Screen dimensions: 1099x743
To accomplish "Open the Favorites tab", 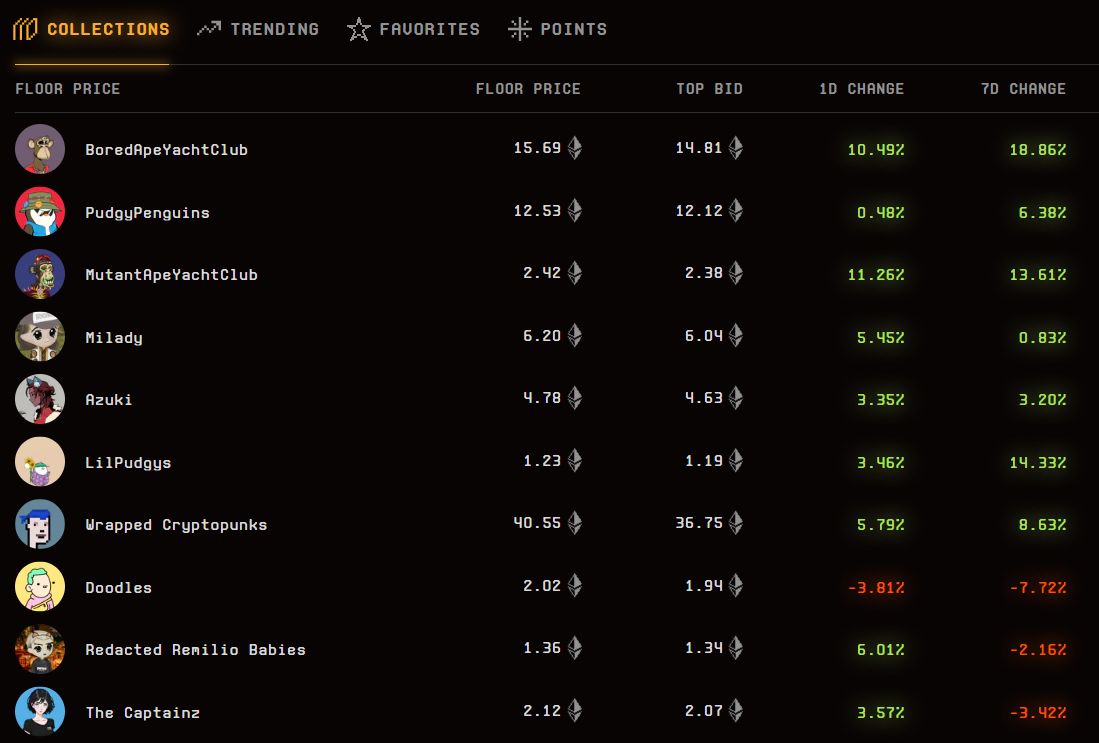I will pos(414,29).
